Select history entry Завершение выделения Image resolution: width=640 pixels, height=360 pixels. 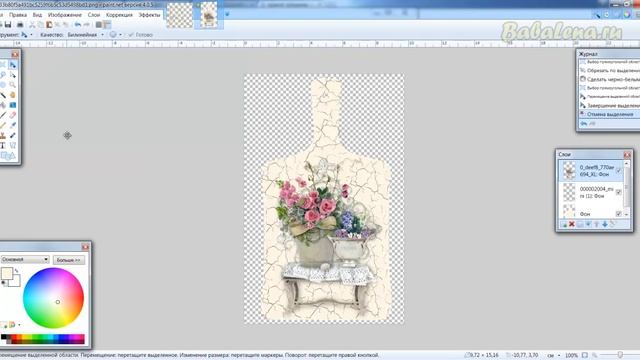(x=609, y=105)
